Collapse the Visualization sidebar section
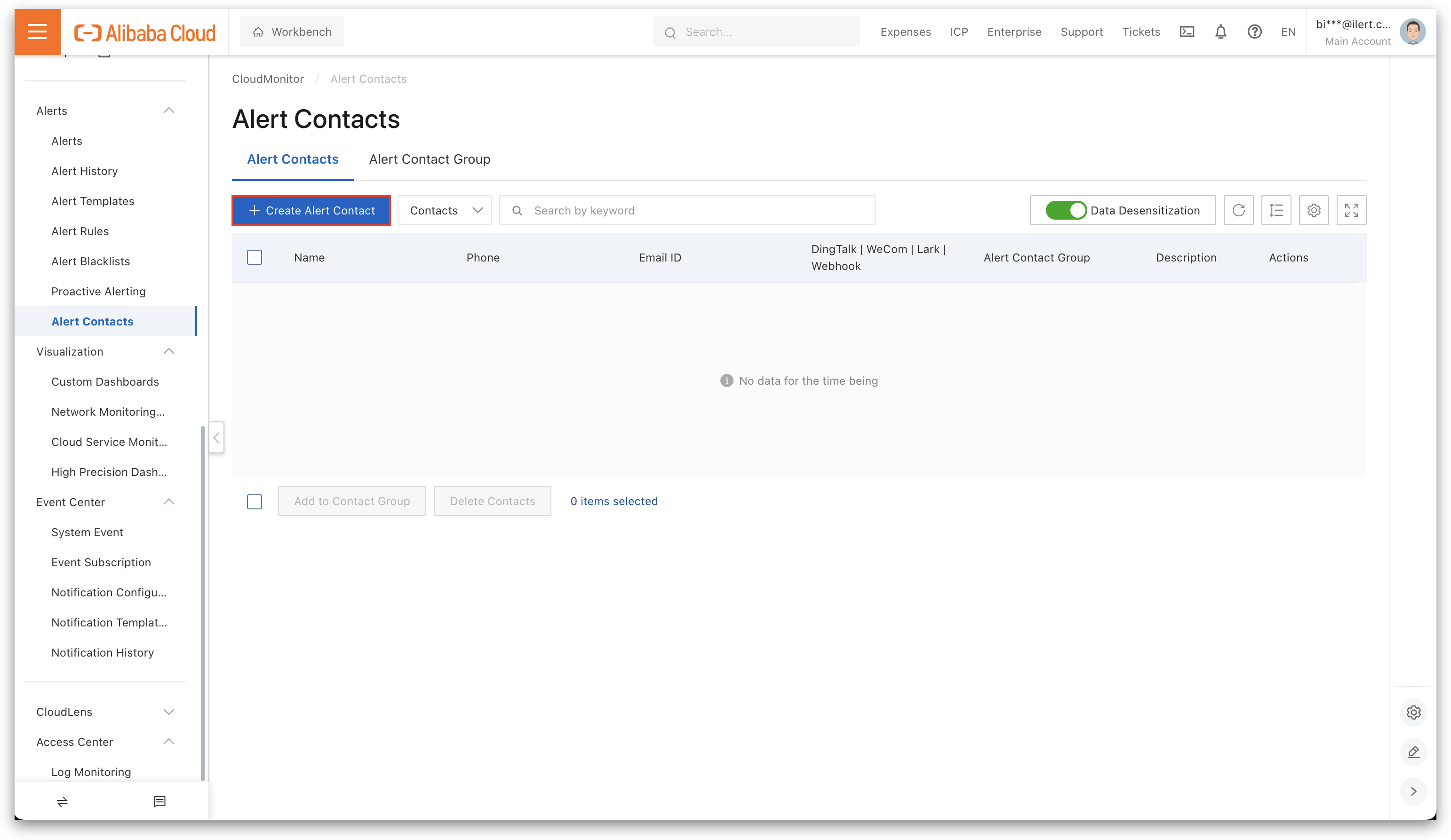Viewport: 1451px width, 840px height. click(x=169, y=351)
